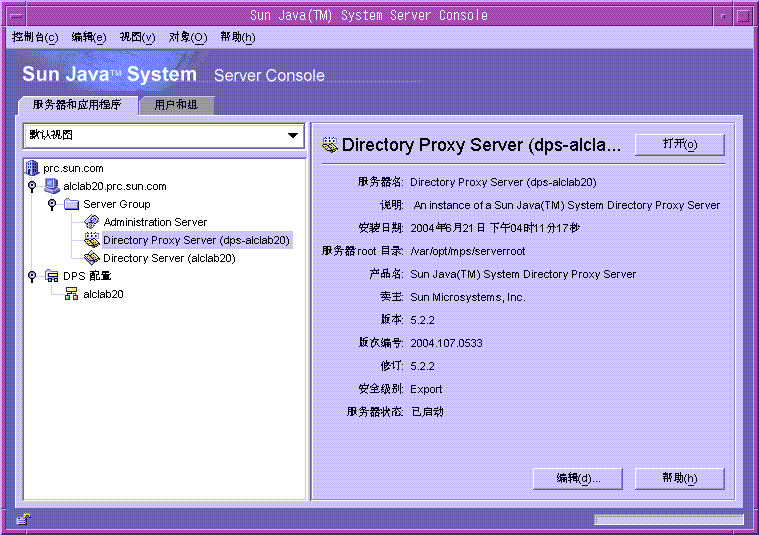Collapse the Server Group node
Image resolution: width=759 pixels, height=535 pixels.
click(52, 204)
